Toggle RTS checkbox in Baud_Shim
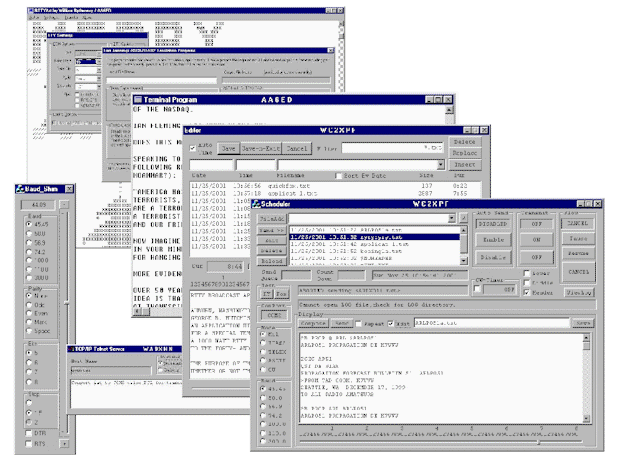Viewport: 621px width, 467px height. (x=29, y=444)
